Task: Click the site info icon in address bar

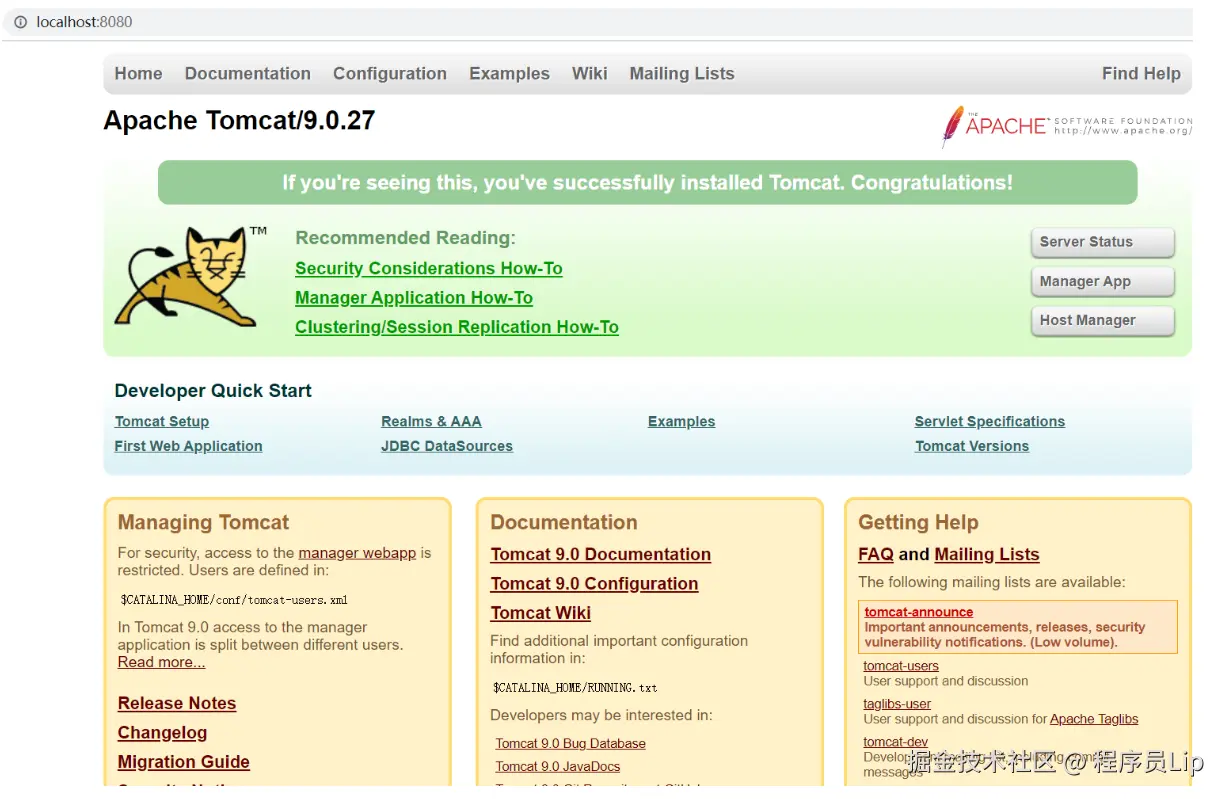Action: pyautogui.click(x=20, y=22)
